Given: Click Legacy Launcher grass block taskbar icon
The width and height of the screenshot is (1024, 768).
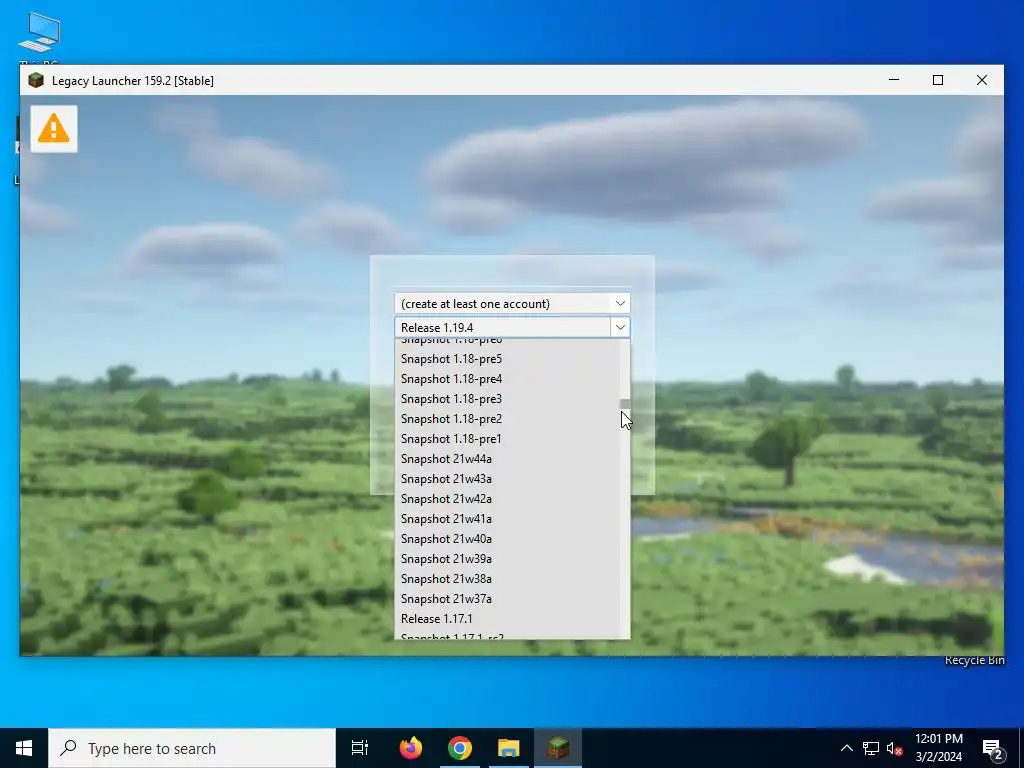Looking at the screenshot, I should coord(558,748).
